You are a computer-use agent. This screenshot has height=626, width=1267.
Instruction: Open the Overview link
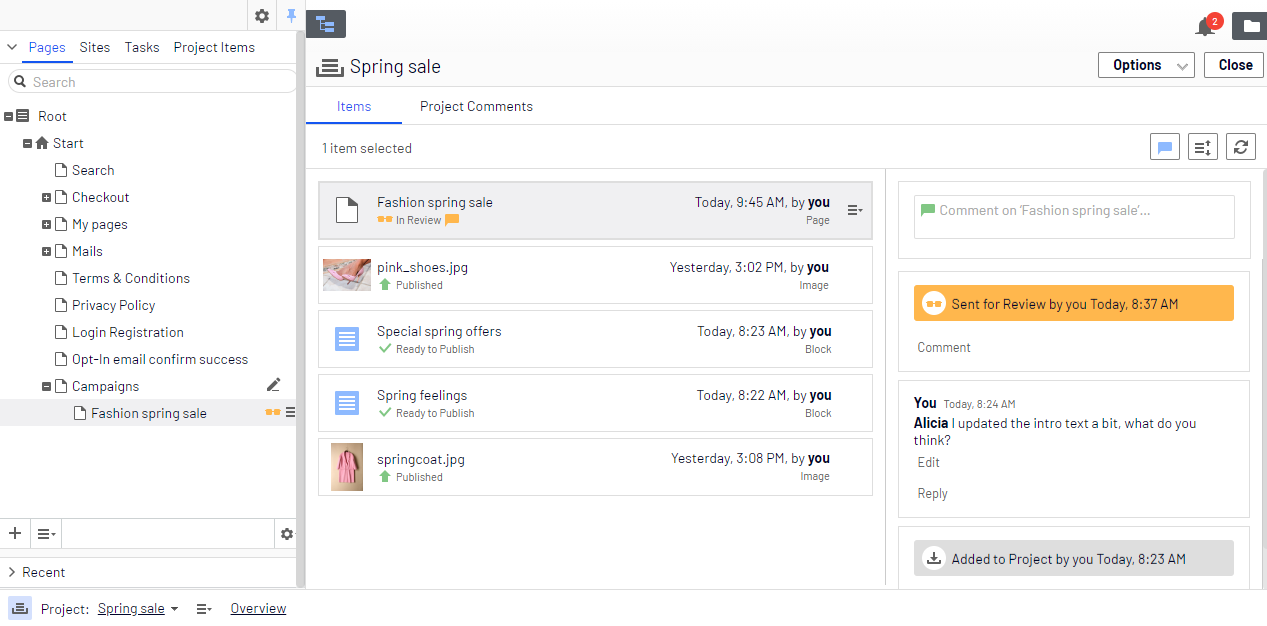258,608
